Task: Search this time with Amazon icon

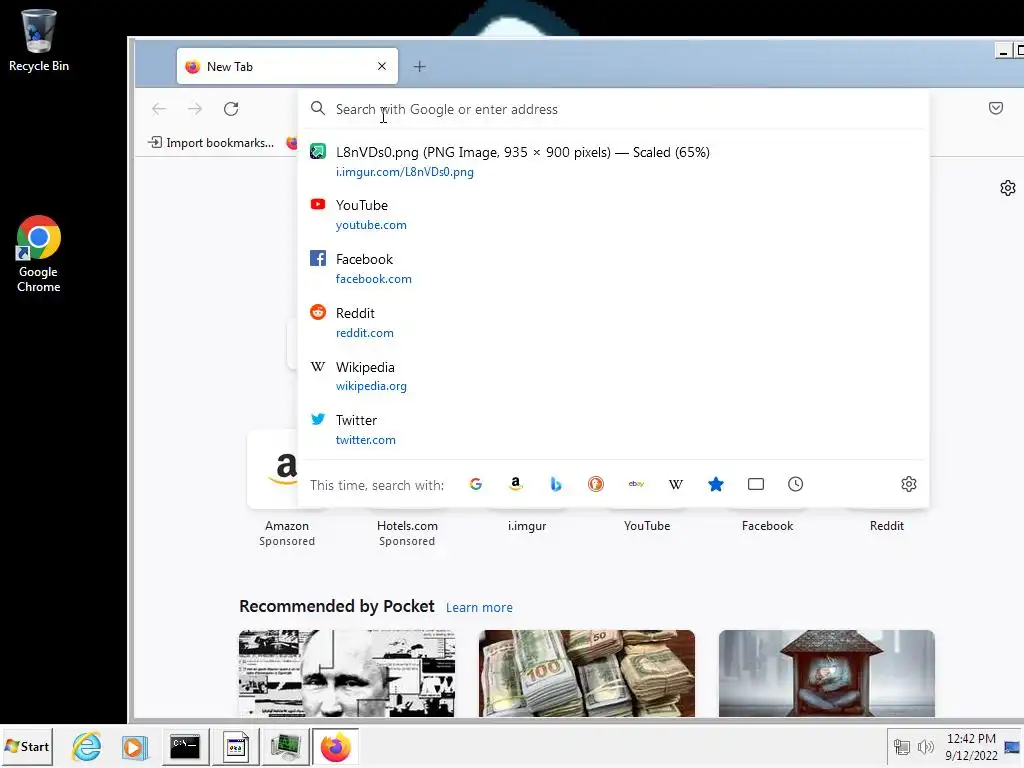Action: (515, 484)
